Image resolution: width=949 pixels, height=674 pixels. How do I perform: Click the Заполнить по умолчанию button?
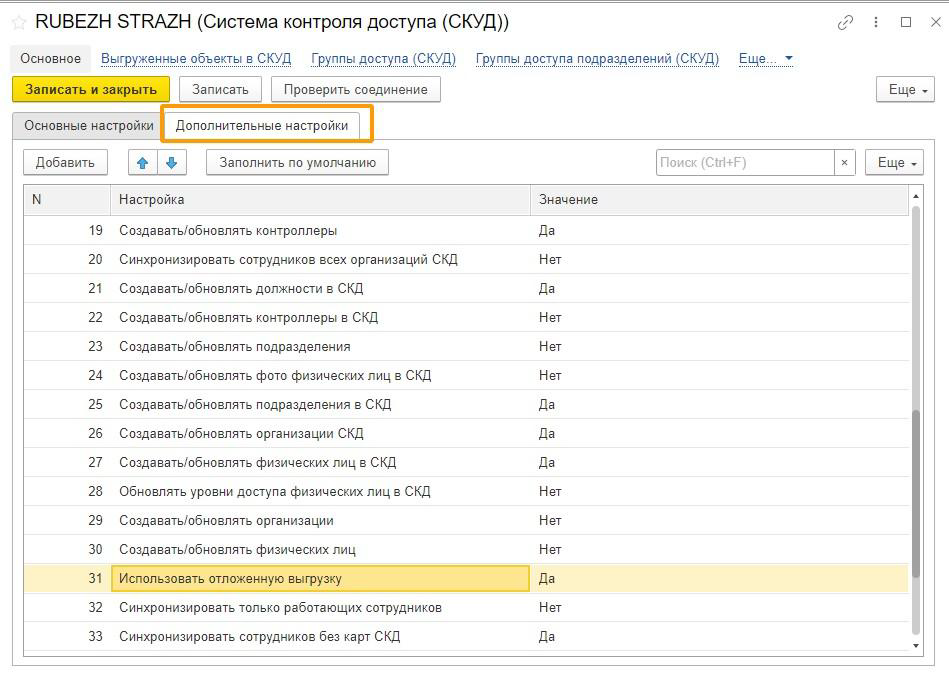297,162
